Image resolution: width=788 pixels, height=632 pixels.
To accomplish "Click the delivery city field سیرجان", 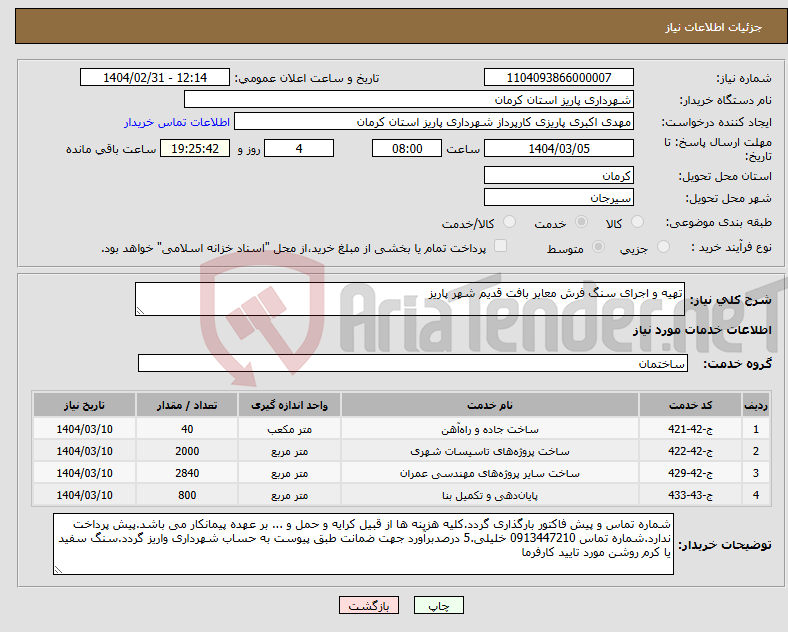I will 559,197.
